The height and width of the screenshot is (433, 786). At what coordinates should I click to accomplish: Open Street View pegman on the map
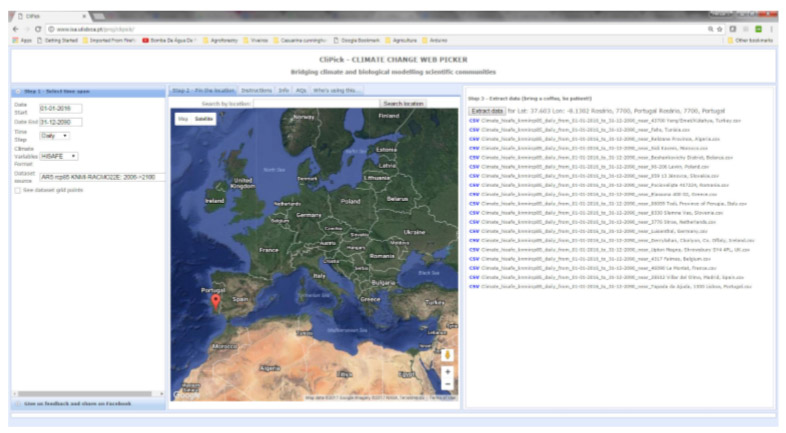tap(447, 355)
